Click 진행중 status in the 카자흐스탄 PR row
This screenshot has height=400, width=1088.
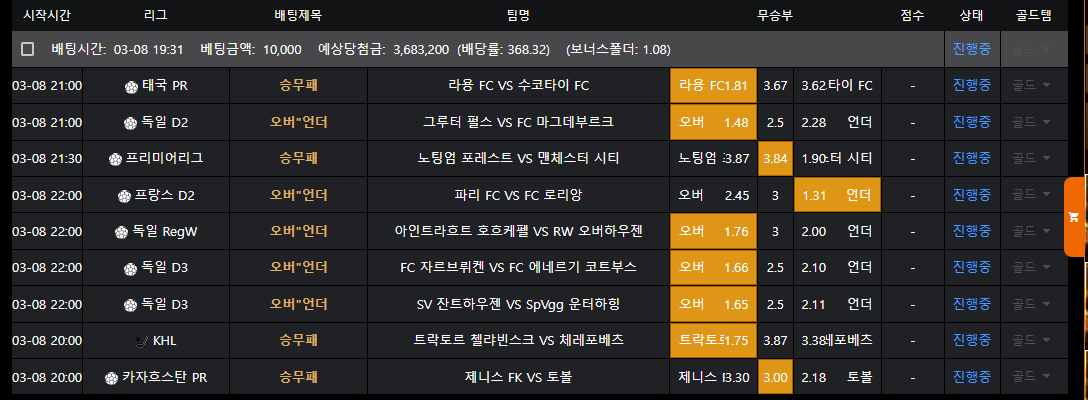coord(971,377)
